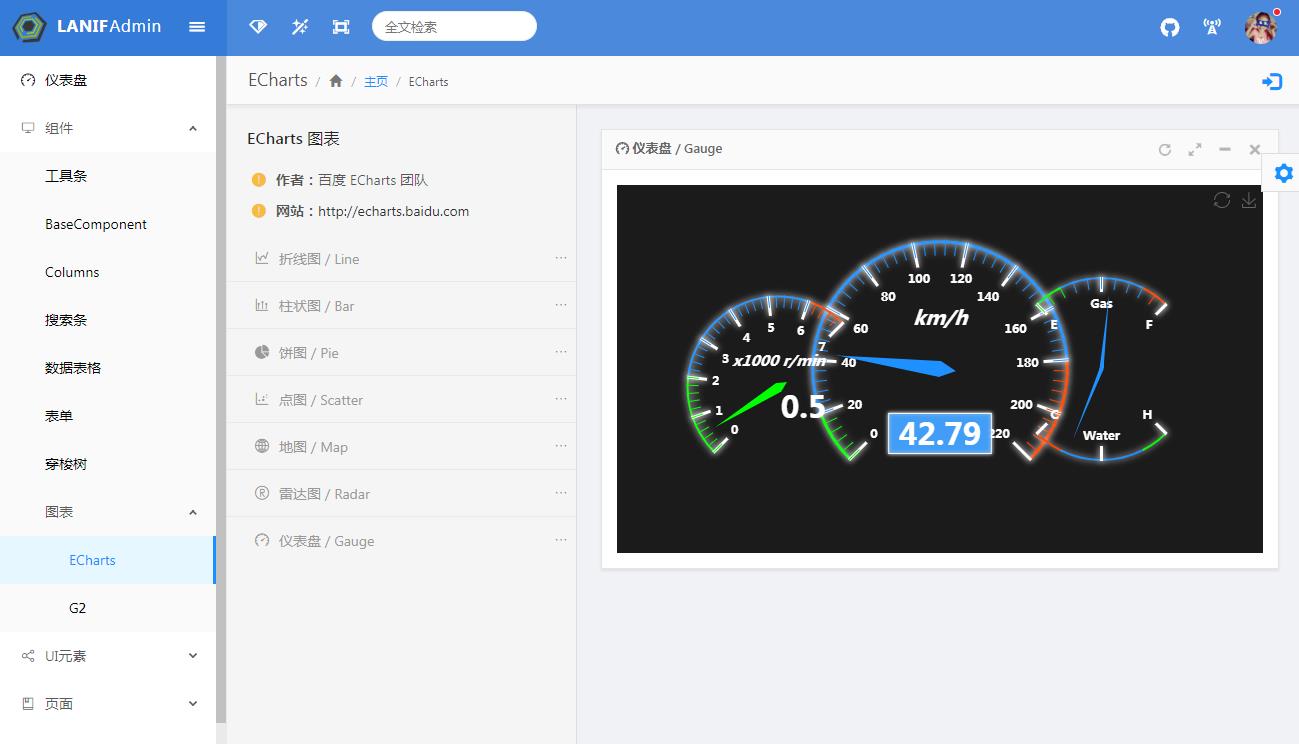Click into the 全文检索 search box

click(x=454, y=27)
